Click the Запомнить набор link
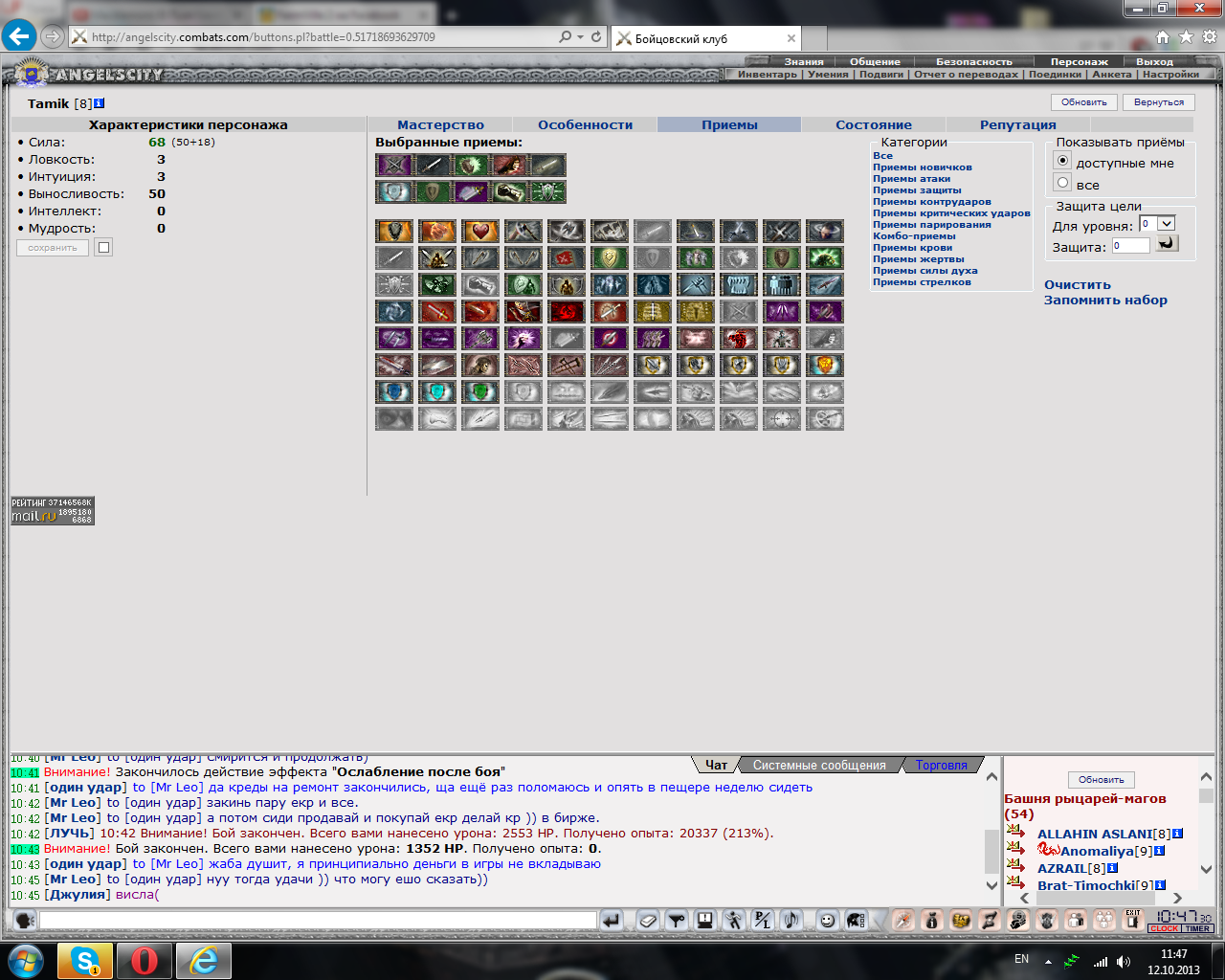The height and width of the screenshot is (980, 1225). coord(1105,300)
